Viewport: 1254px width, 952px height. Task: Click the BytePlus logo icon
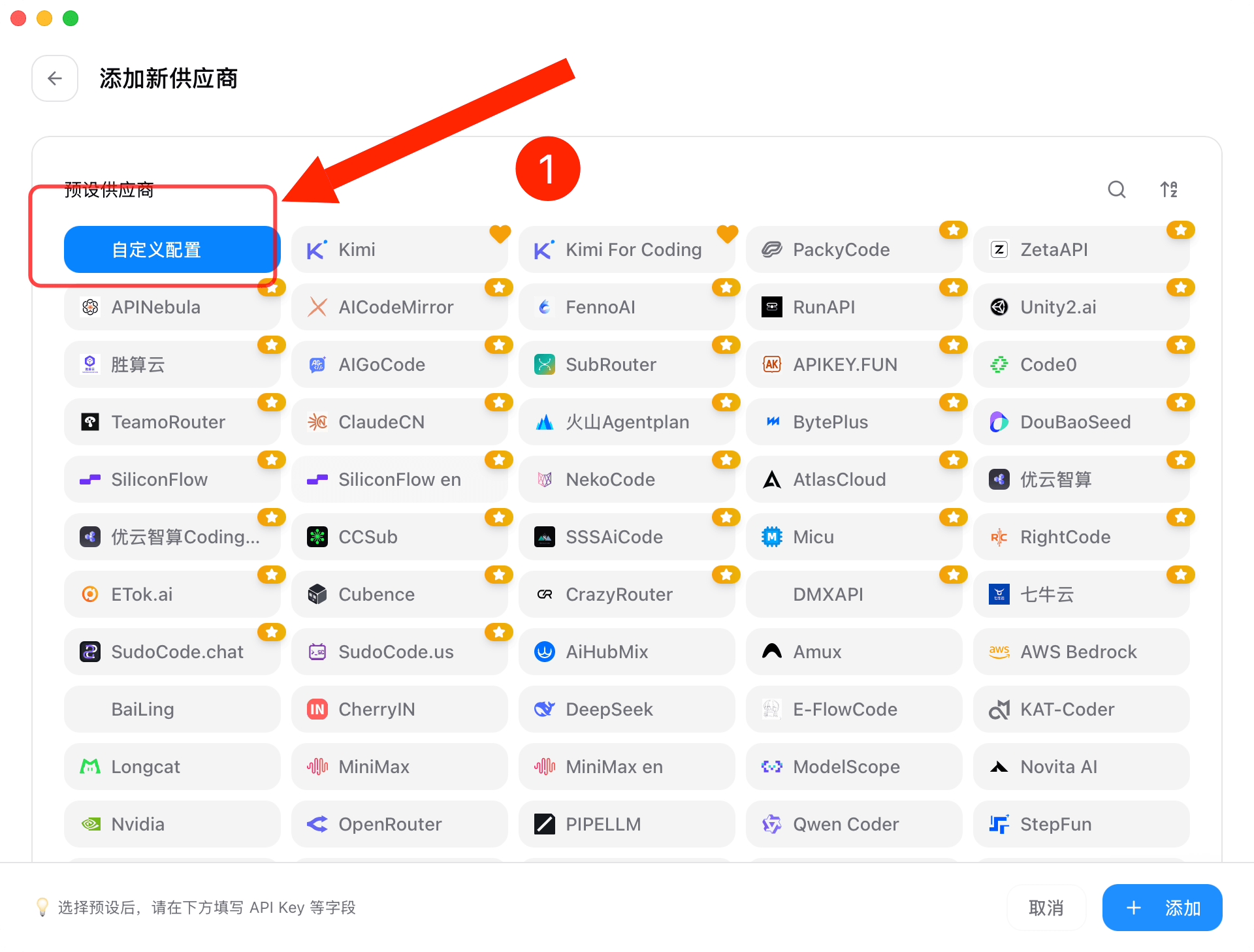[772, 422]
